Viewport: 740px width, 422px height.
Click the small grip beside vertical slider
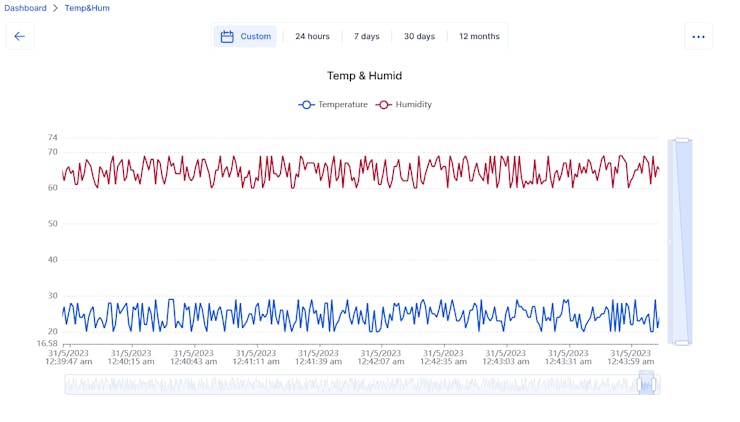pyautogui.click(x=670, y=241)
